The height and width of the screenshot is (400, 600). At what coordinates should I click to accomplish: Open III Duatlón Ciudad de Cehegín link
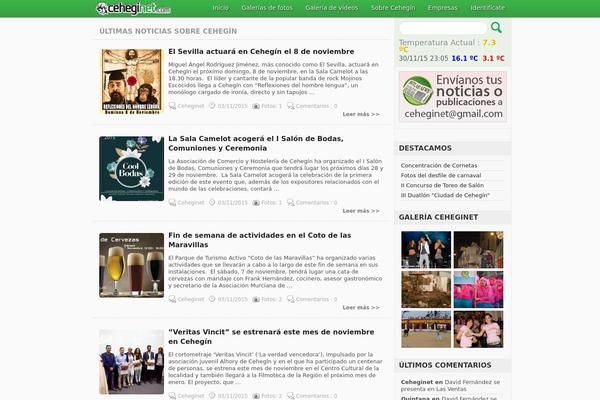(445, 195)
